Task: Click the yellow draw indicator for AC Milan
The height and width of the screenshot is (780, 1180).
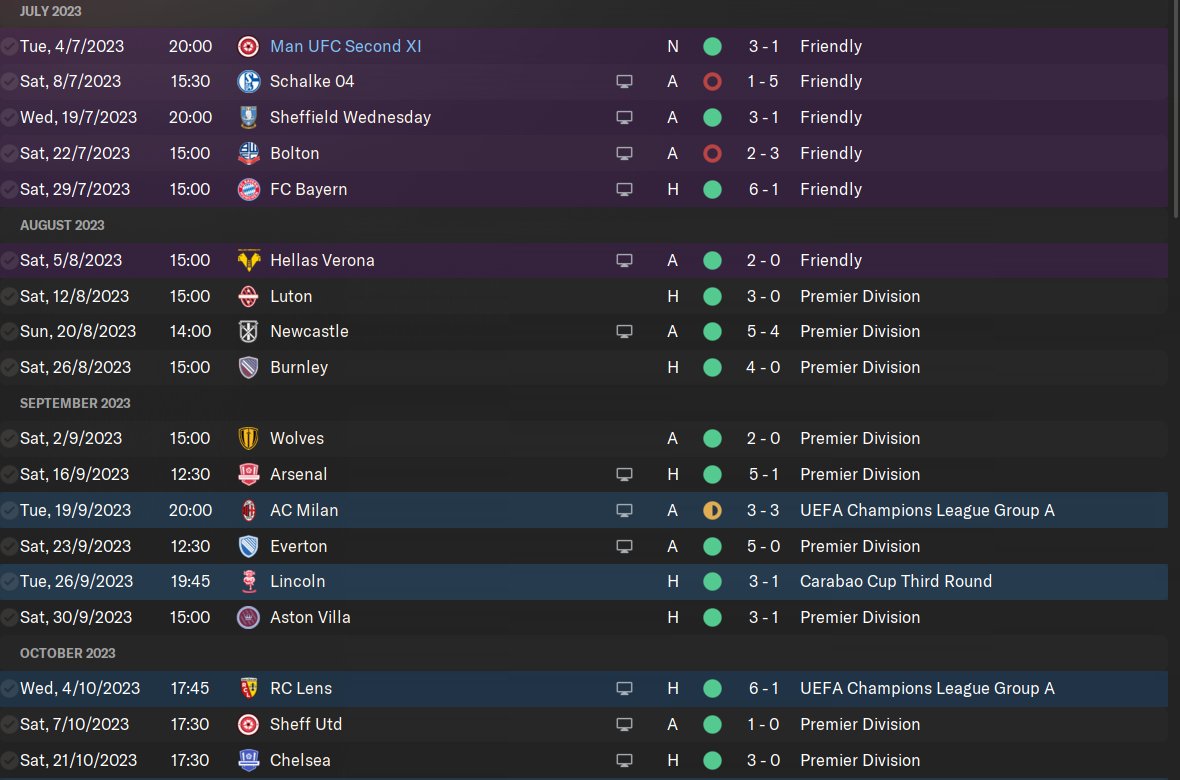Action: [x=712, y=510]
